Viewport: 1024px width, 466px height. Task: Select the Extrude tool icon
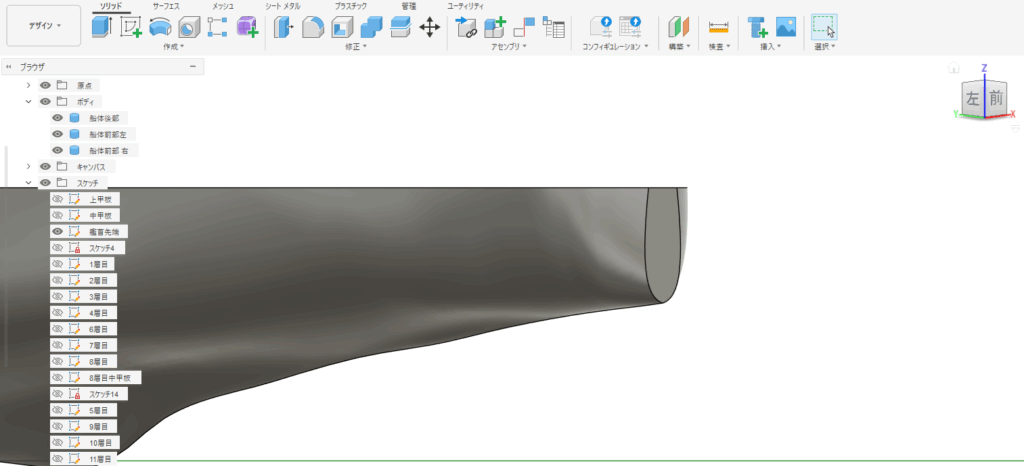click(102, 28)
